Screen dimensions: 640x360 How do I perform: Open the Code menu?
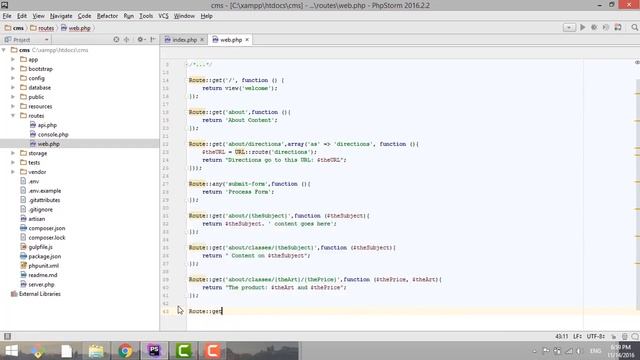[84, 16]
